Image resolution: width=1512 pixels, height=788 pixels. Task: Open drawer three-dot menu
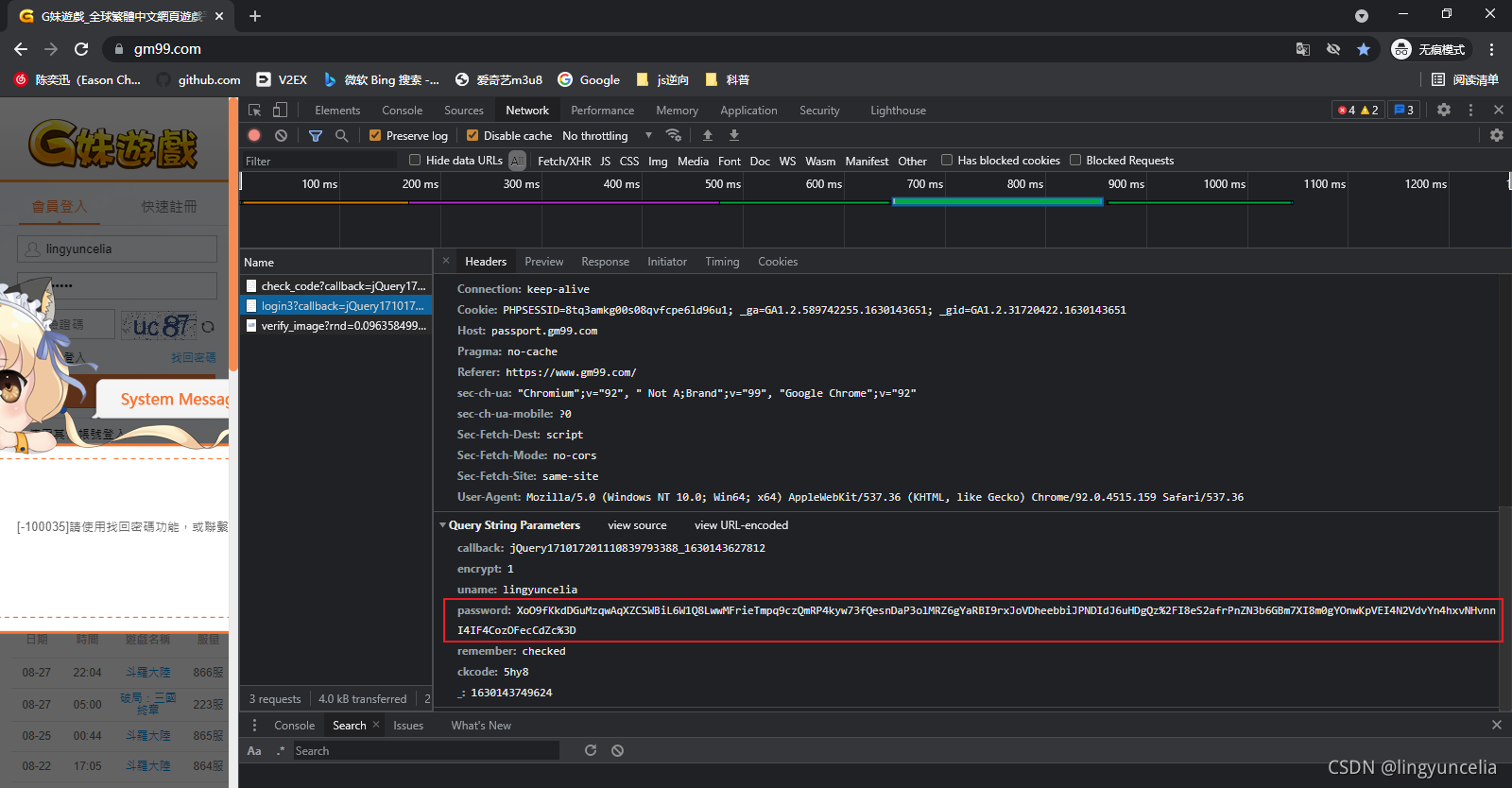point(254,726)
